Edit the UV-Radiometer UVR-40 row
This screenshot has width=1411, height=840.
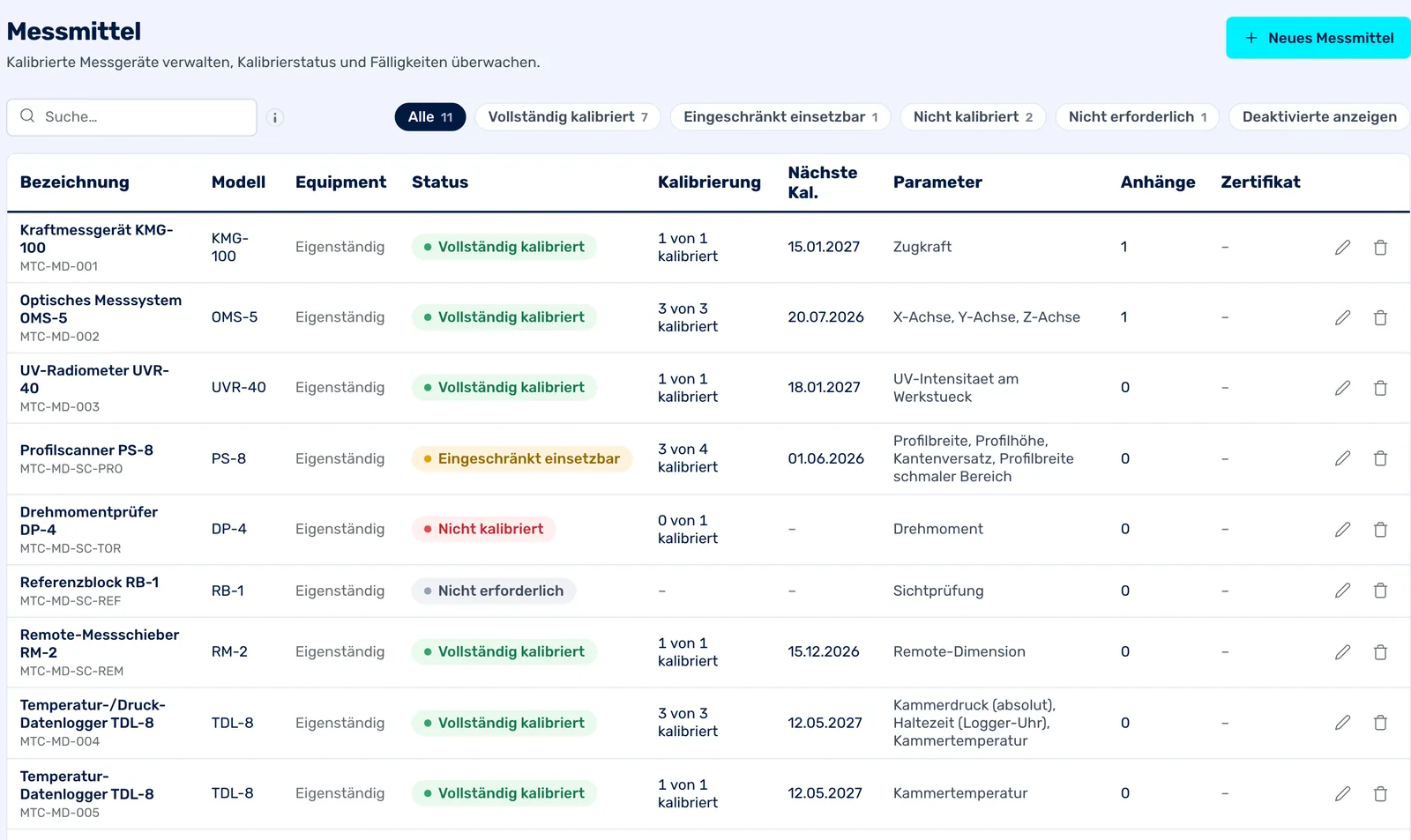(1342, 388)
